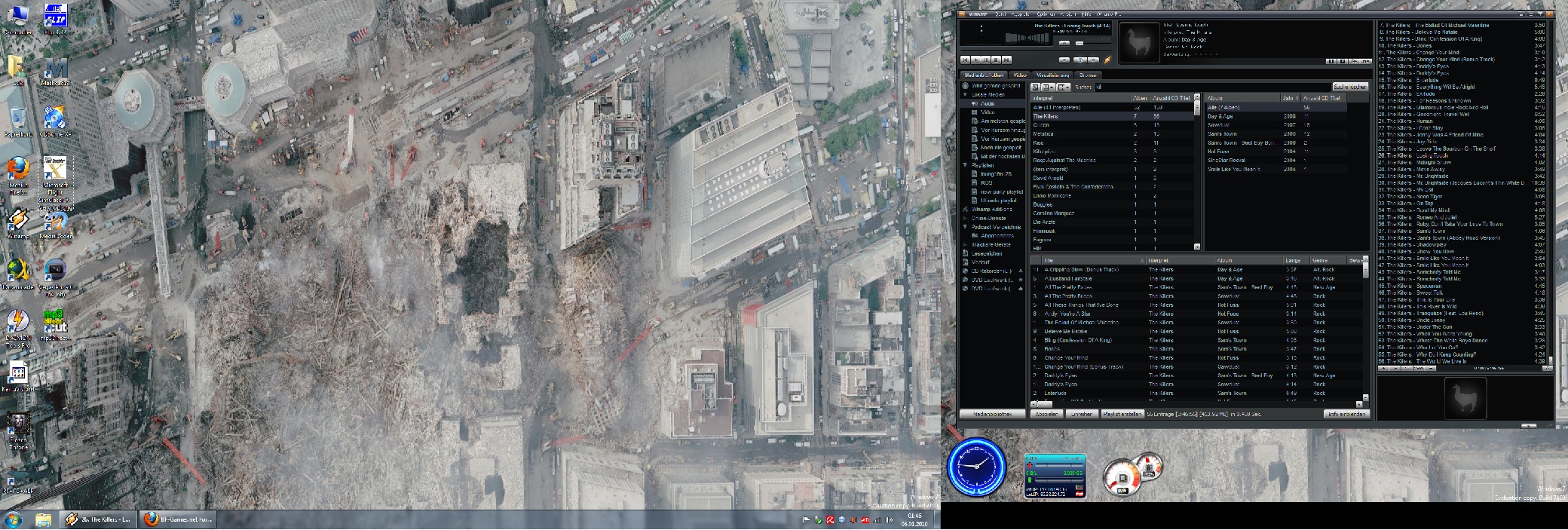Select track A Dustland Fairytale in track list
The image size is (1568, 530).
(x=1197, y=278)
